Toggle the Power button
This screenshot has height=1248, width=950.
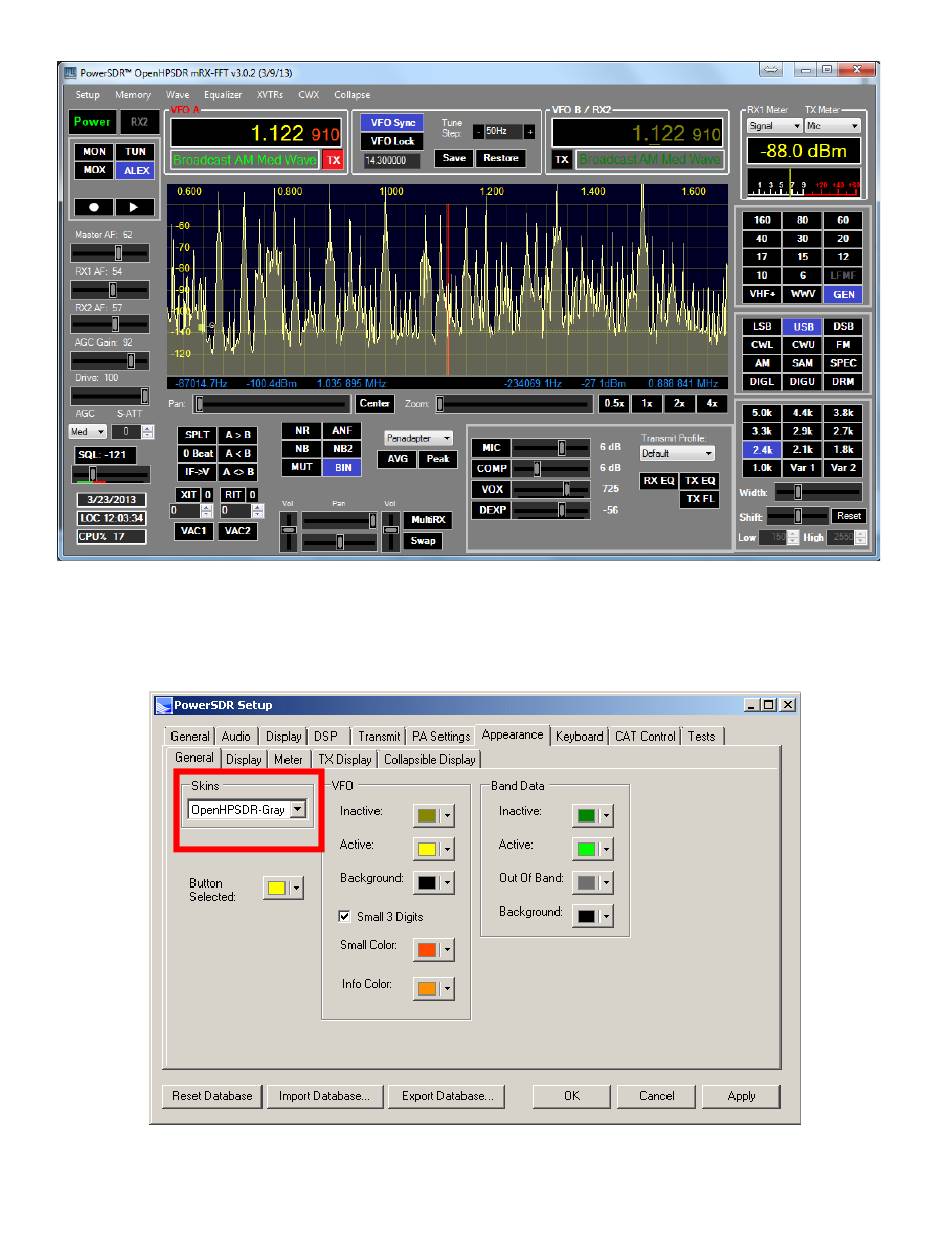tap(92, 122)
